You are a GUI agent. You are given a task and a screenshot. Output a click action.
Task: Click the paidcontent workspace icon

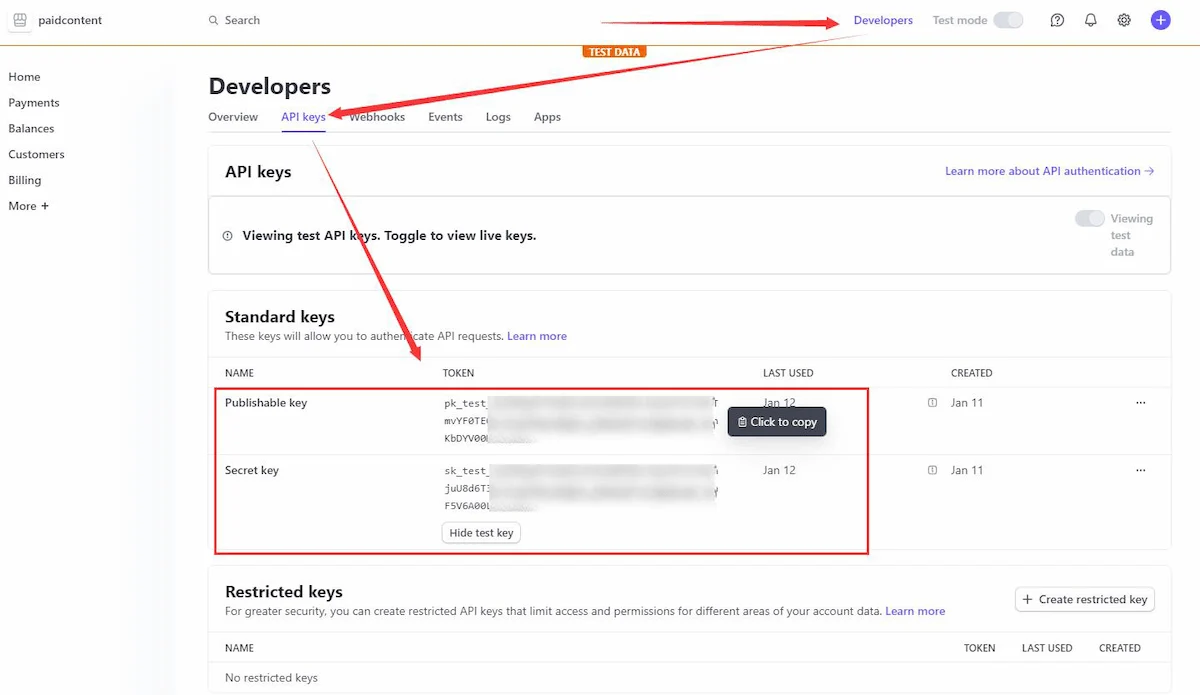coord(19,20)
